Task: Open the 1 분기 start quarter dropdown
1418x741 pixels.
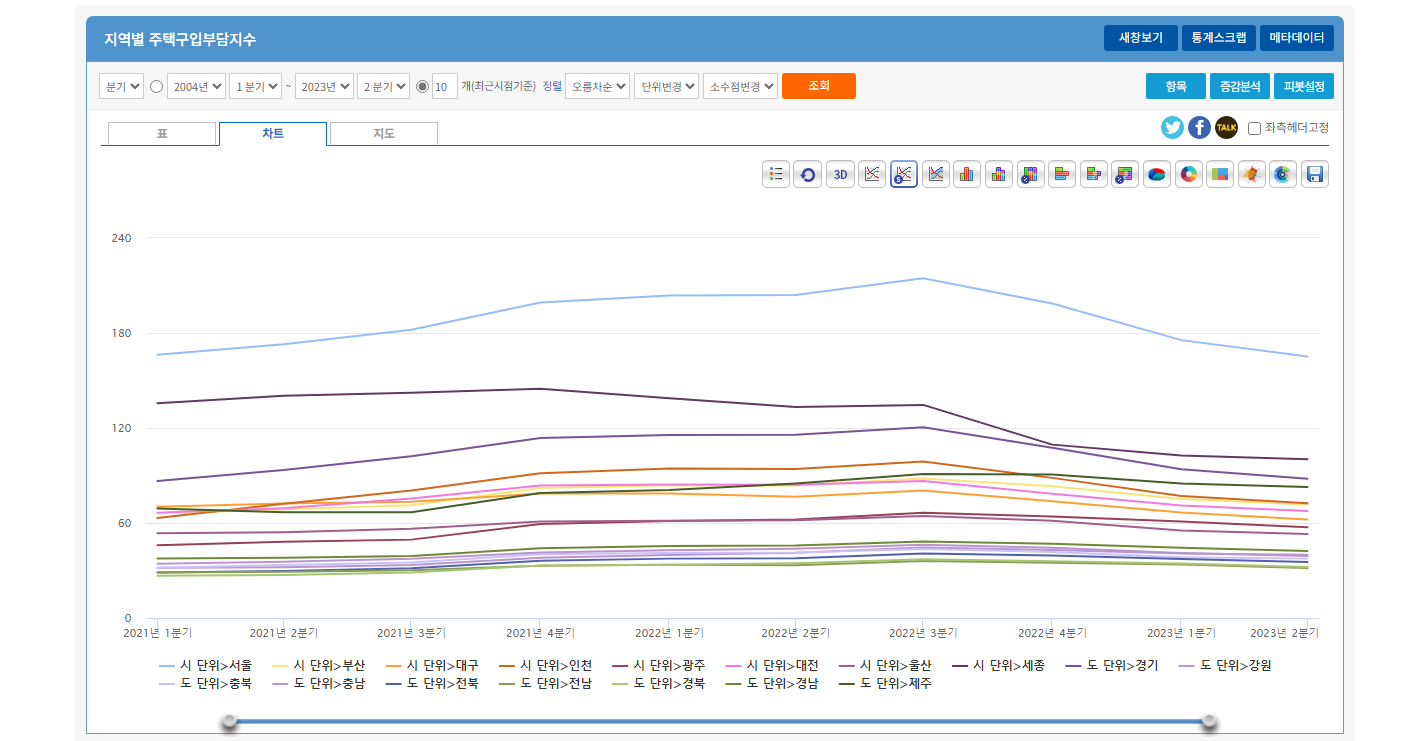Action: click(x=255, y=87)
